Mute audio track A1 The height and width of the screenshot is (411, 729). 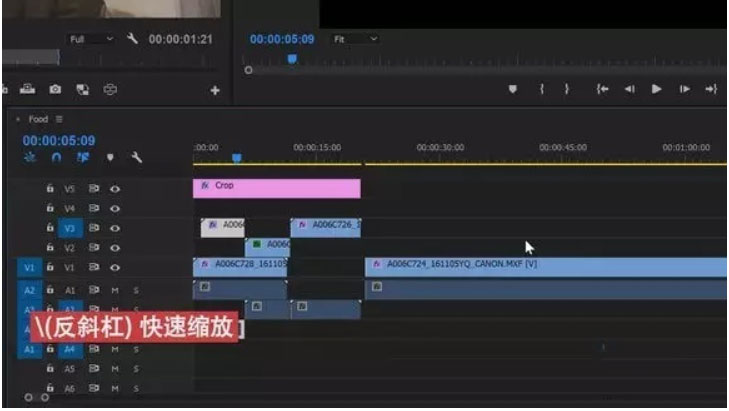115,289
